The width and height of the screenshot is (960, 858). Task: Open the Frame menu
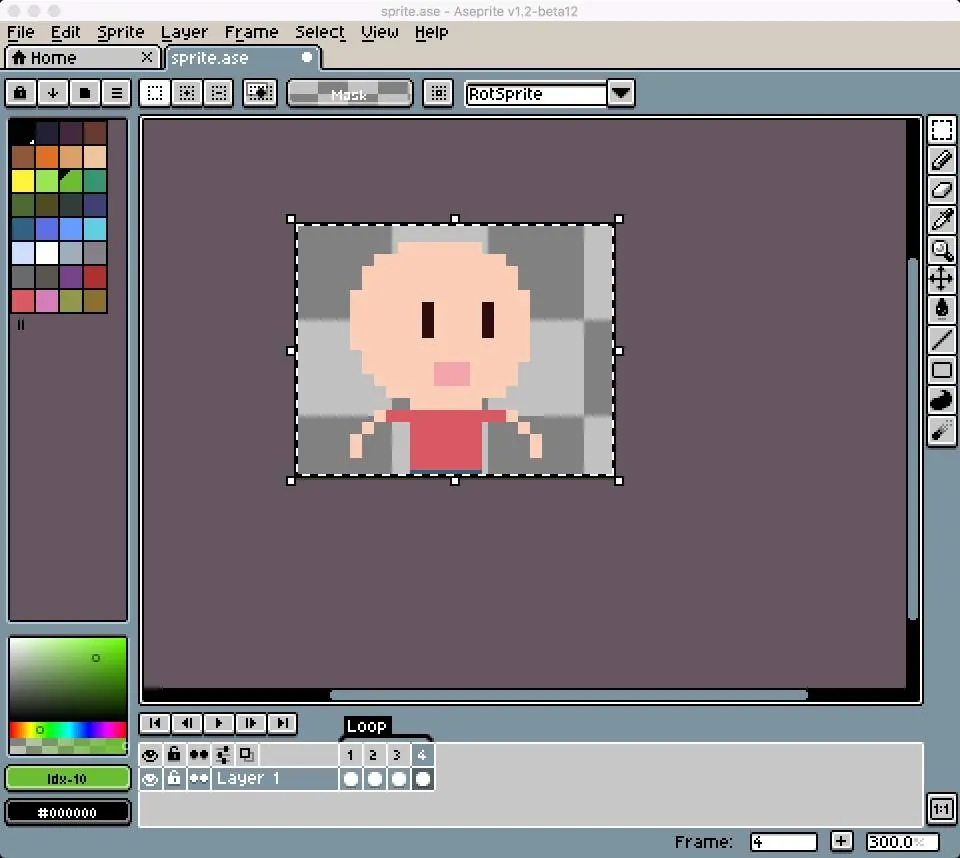(252, 32)
